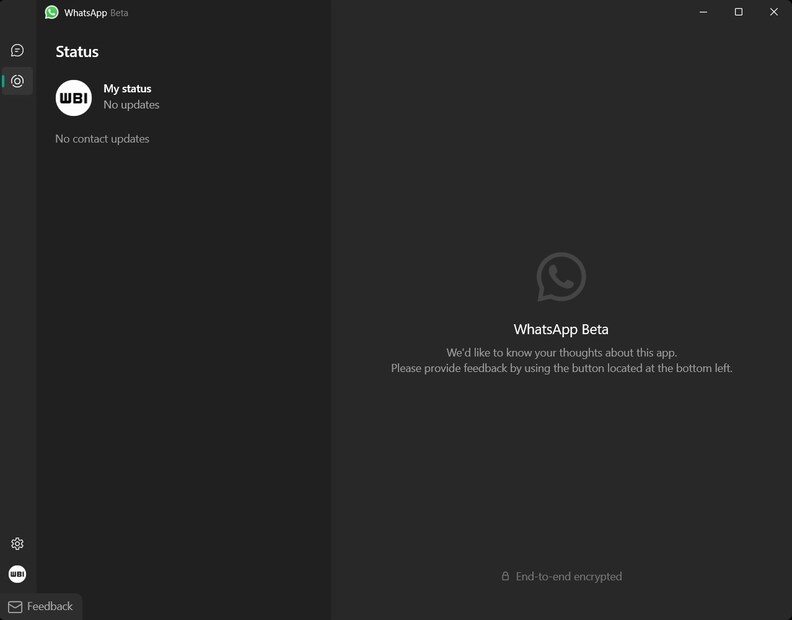Click the WhatsApp logo in title bar
The height and width of the screenshot is (620, 792).
pos(52,12)
